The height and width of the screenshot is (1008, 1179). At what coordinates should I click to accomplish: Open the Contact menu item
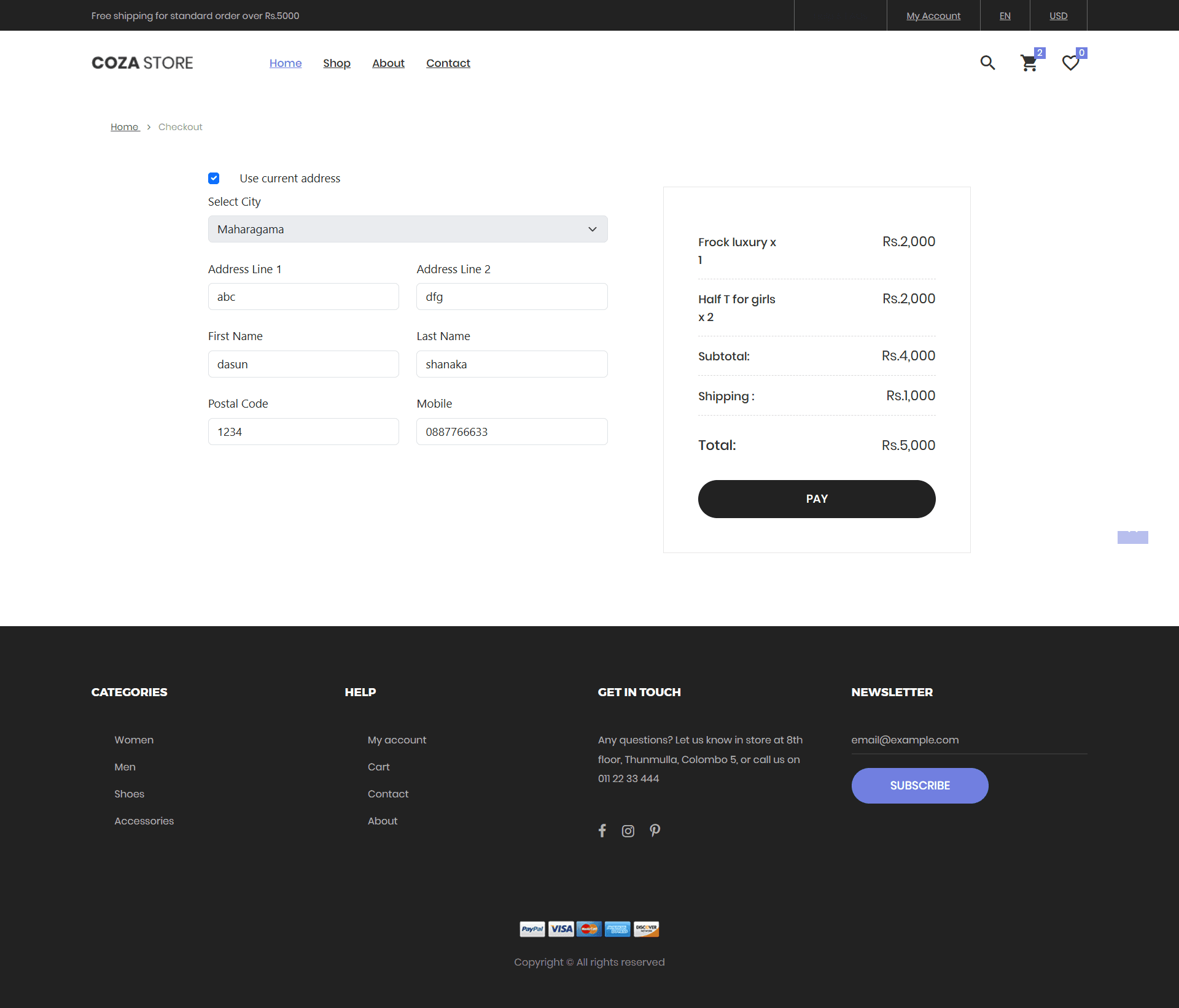448,63
